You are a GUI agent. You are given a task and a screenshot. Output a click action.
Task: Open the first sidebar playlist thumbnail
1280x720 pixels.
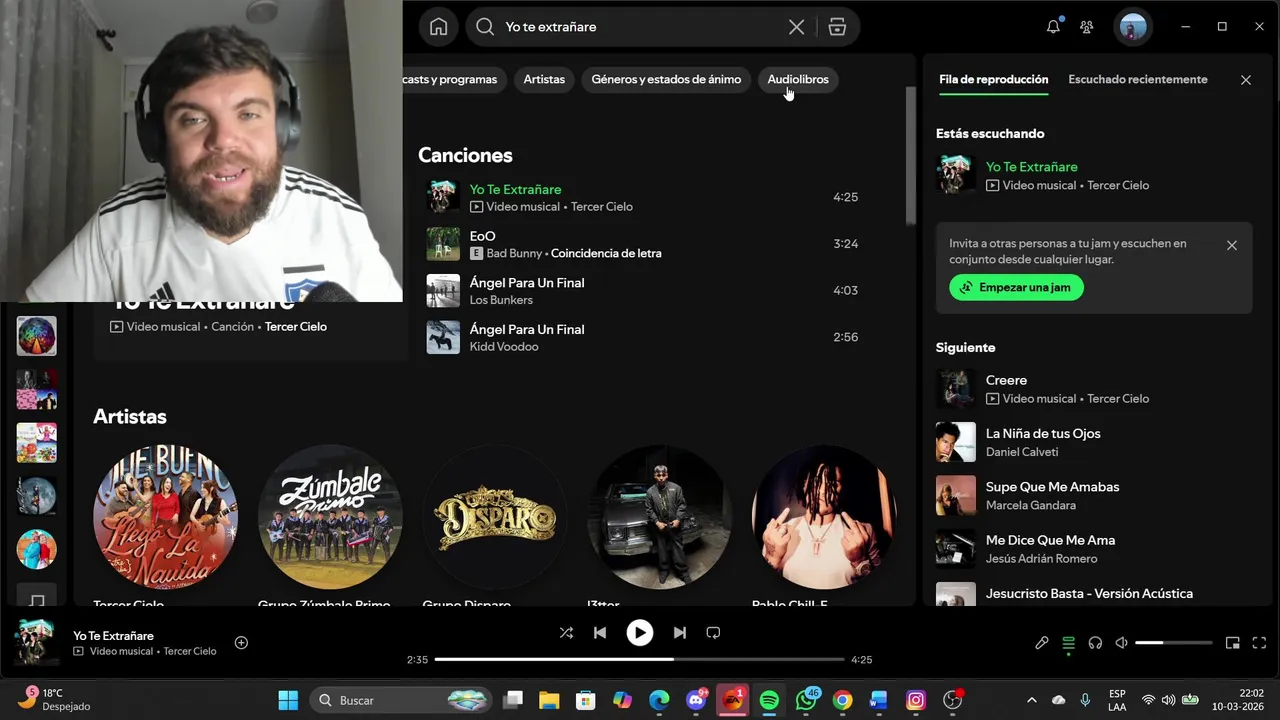pyautogui.click(x=37, y=336)
